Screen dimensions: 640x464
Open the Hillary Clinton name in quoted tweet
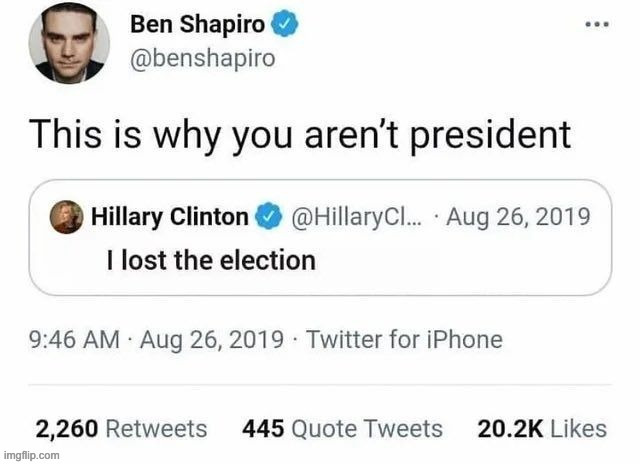coord(169,216)
